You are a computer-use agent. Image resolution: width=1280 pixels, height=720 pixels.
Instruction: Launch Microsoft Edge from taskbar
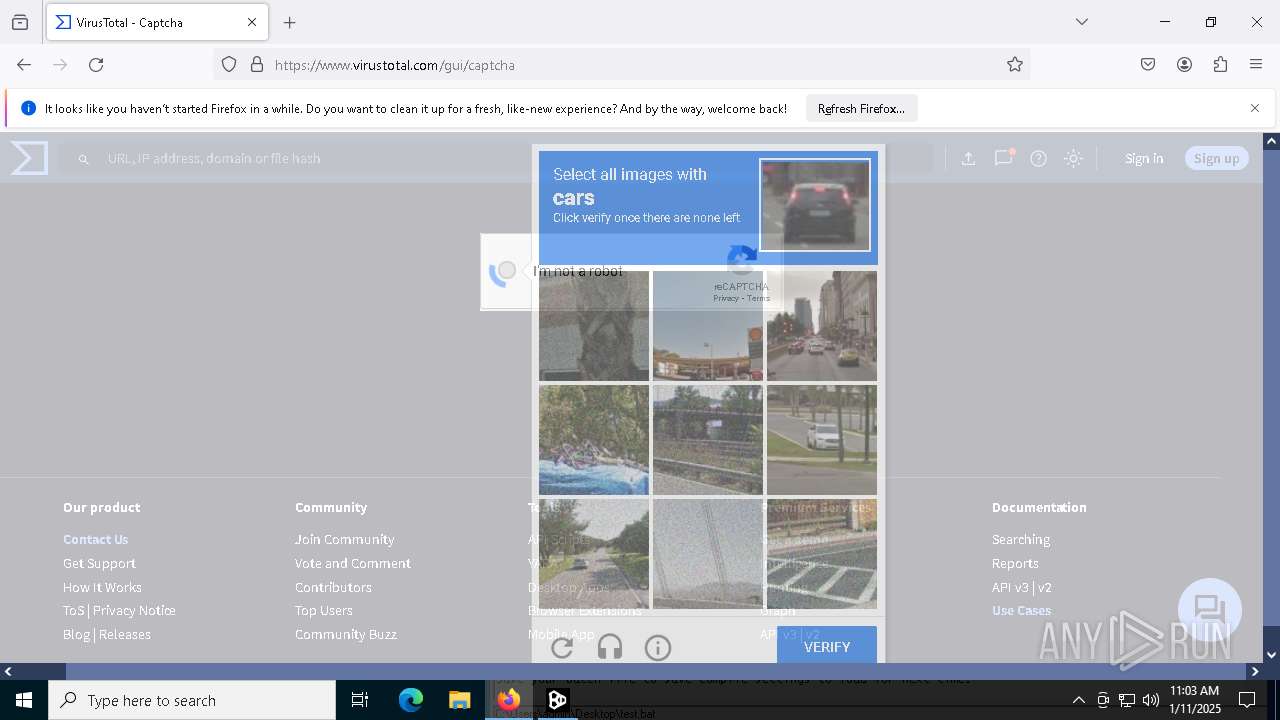click(x=411, y=700)
